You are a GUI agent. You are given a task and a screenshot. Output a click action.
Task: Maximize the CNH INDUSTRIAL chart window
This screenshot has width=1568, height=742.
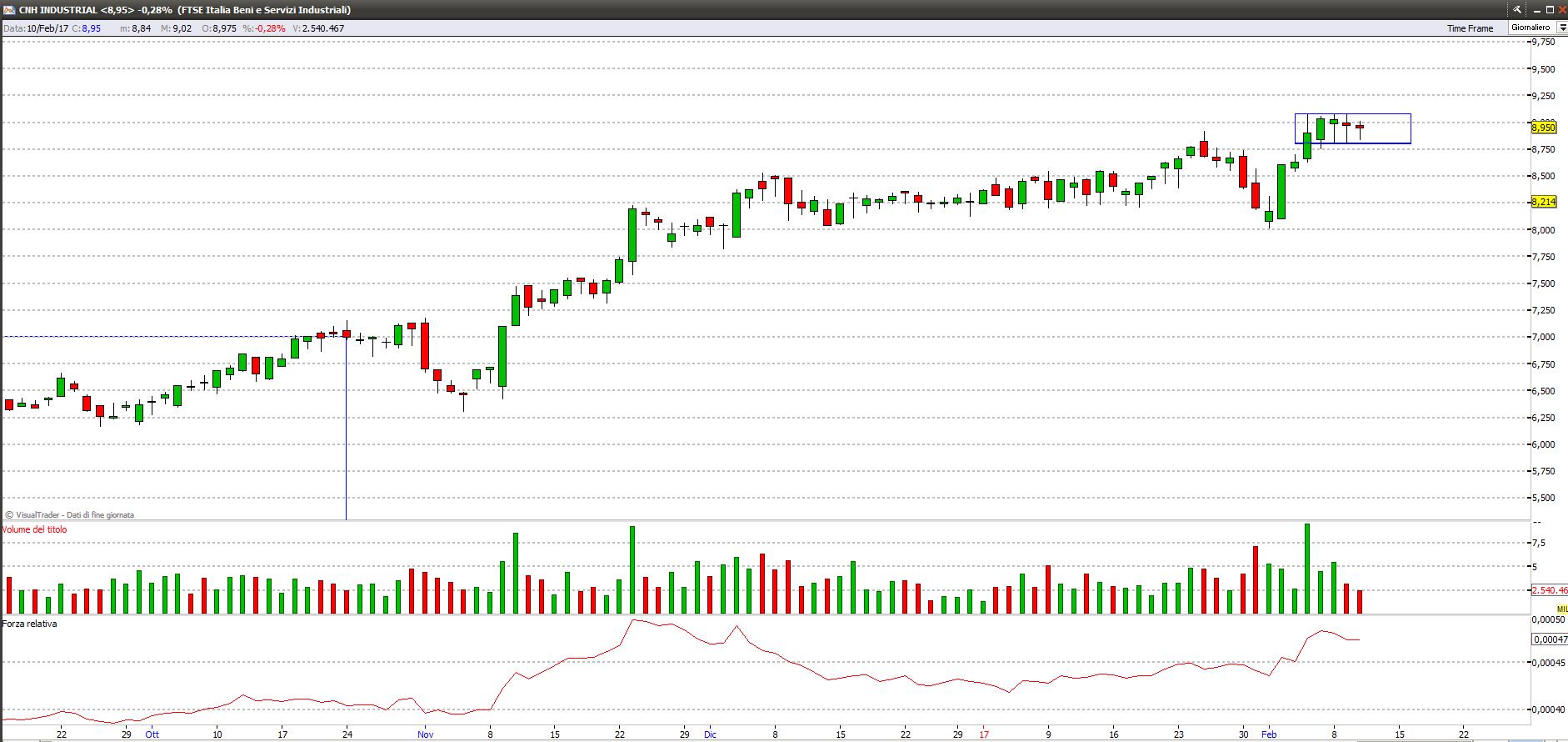tap(1550, 9)
